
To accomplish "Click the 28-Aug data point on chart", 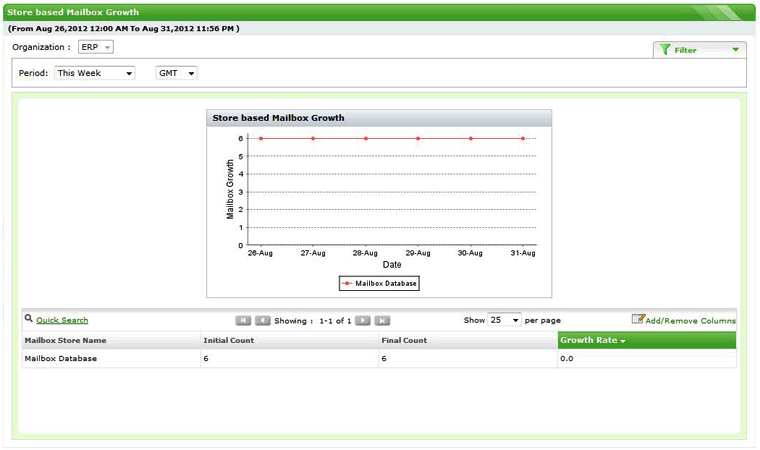I will pyautogui.click(x=366, y=139).
